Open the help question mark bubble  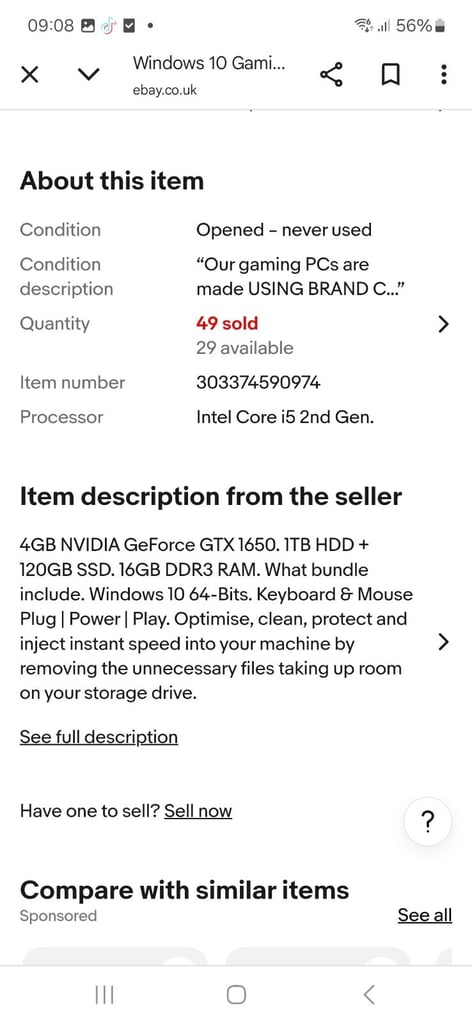point(428,822)
